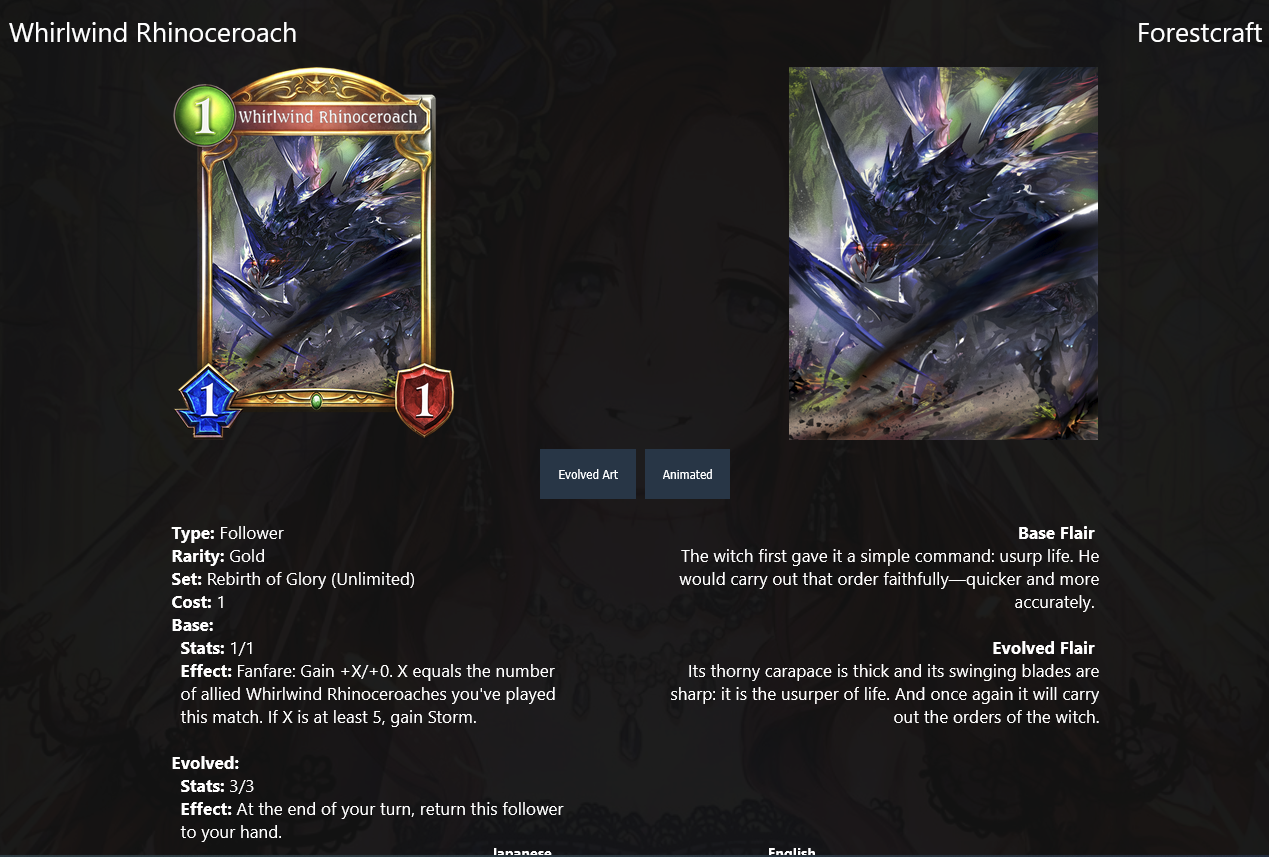Click the small green gem on the card frame
The width and height of the screenshot is (1269, 857).
click(316, 401)
